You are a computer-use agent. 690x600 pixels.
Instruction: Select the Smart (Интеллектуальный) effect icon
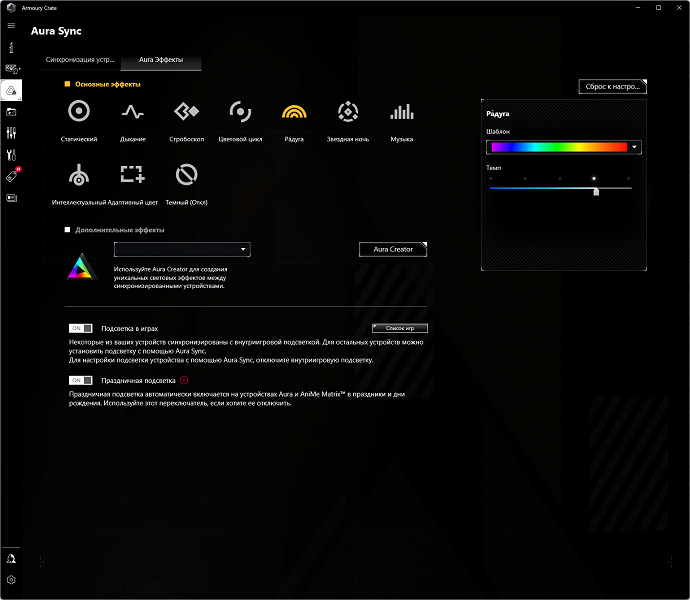(x=79, y=177)
